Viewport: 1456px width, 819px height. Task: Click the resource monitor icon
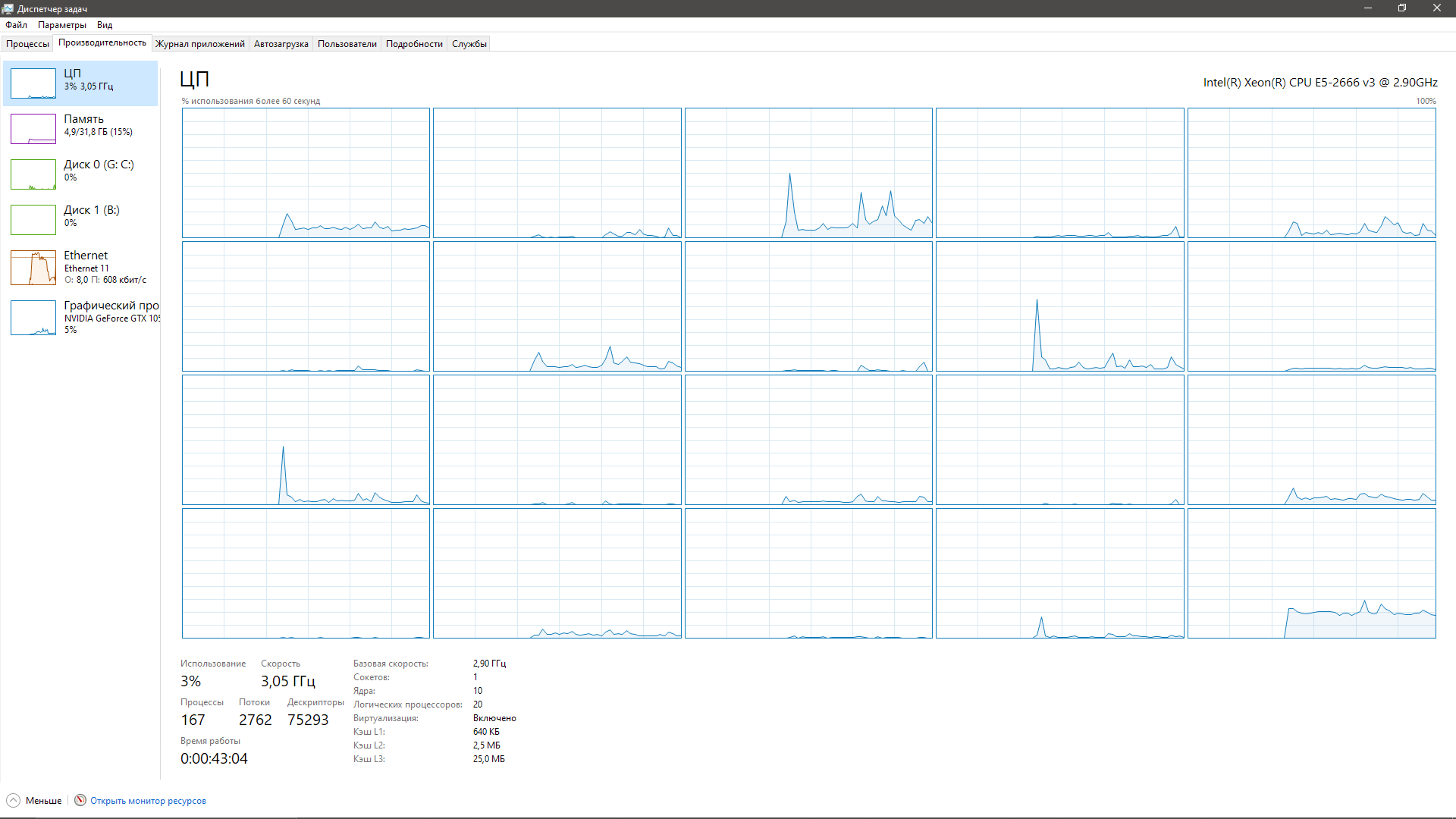[80, 800]
